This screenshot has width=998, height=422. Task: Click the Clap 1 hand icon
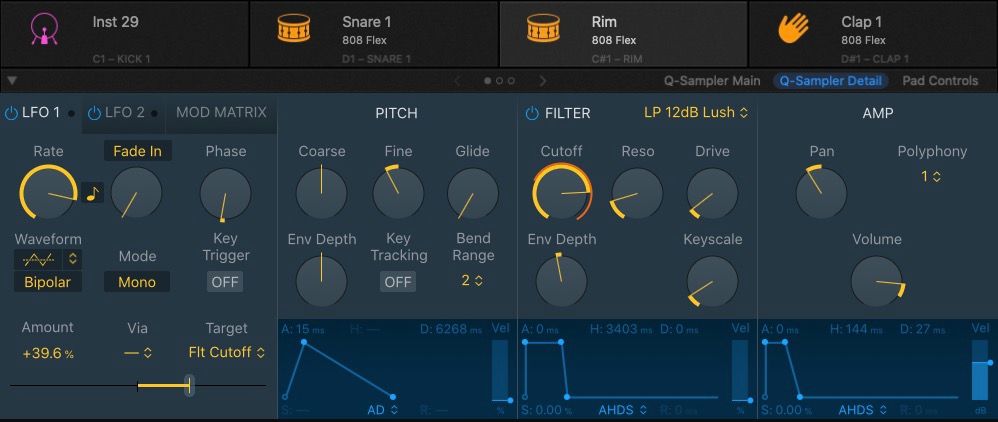(792, 31)
